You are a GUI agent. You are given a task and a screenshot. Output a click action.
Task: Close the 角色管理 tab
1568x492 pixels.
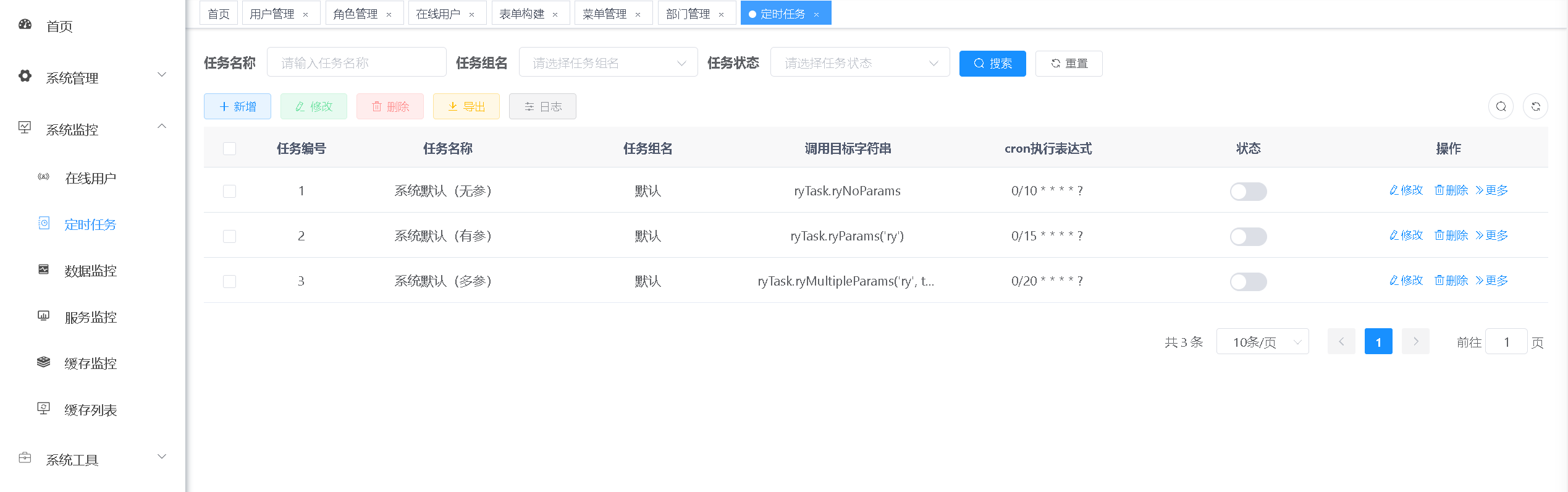(389, 14)
